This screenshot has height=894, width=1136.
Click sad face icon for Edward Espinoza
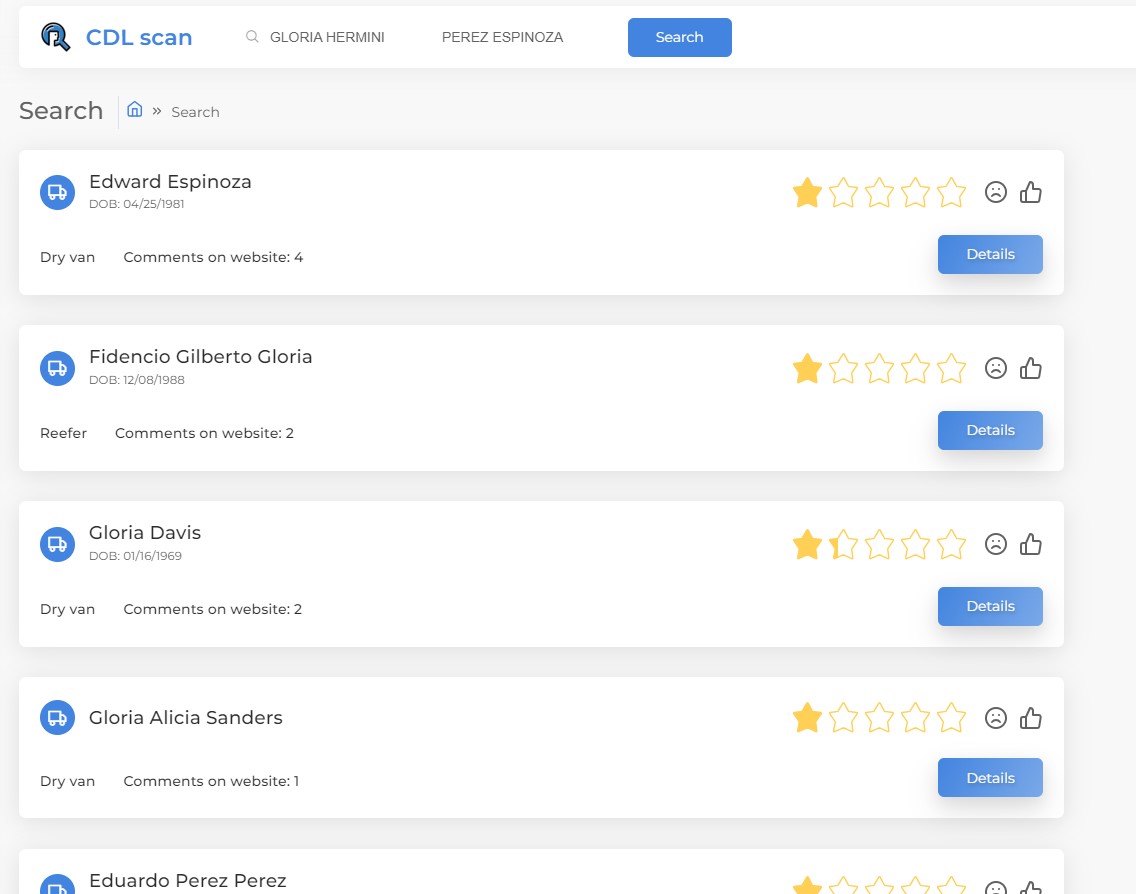click(995, 192)
